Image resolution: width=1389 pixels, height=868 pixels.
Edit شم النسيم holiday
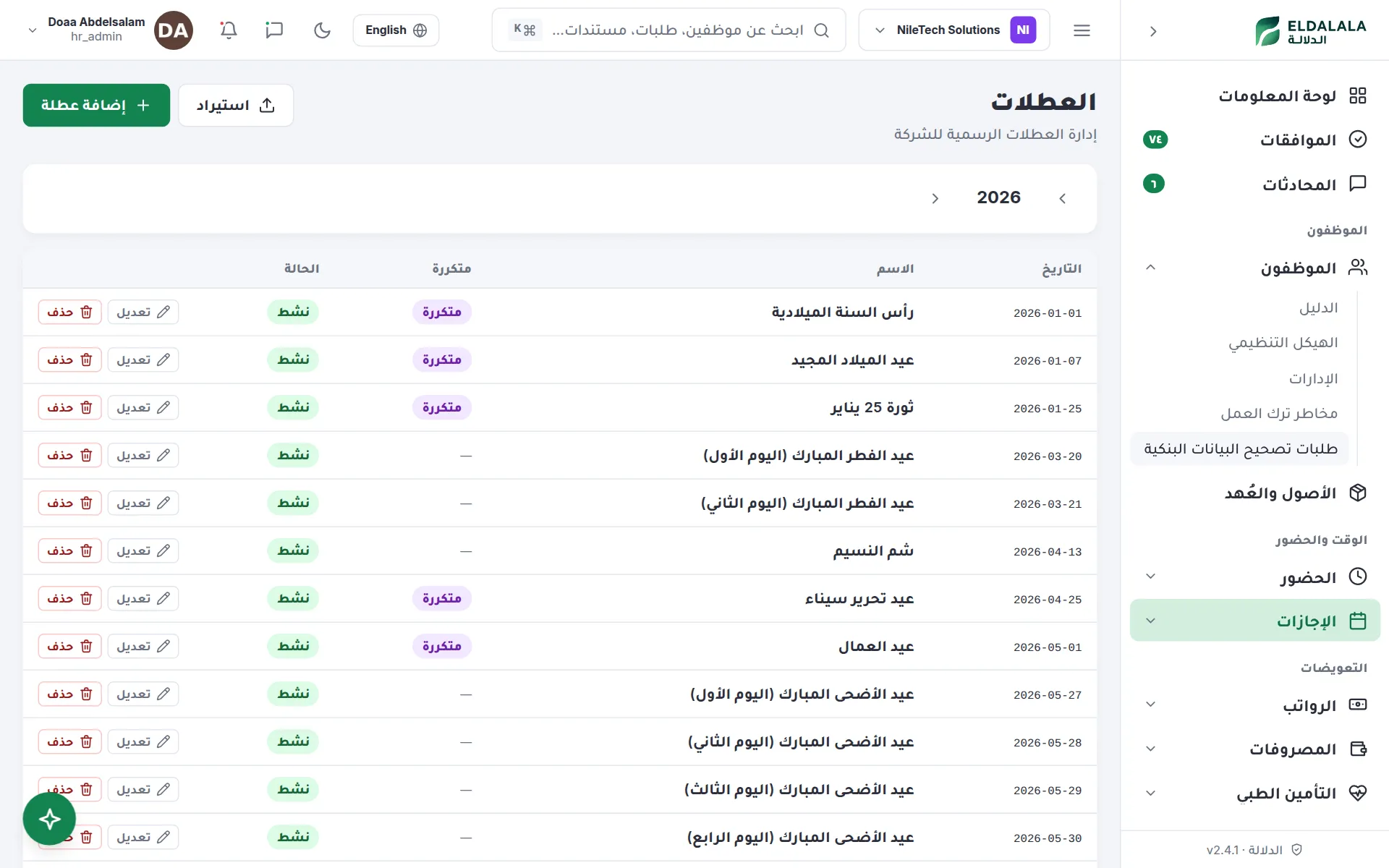pos(143,550)
